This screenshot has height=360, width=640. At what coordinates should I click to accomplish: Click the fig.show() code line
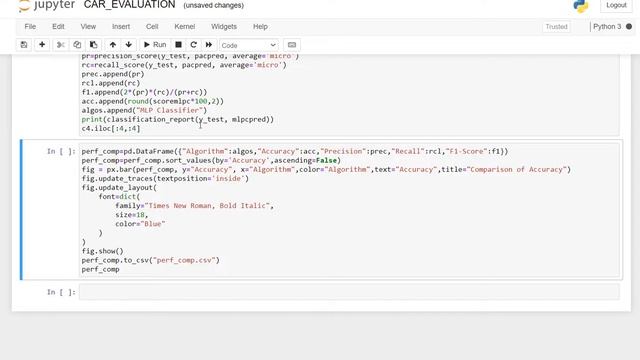(102, 251)
